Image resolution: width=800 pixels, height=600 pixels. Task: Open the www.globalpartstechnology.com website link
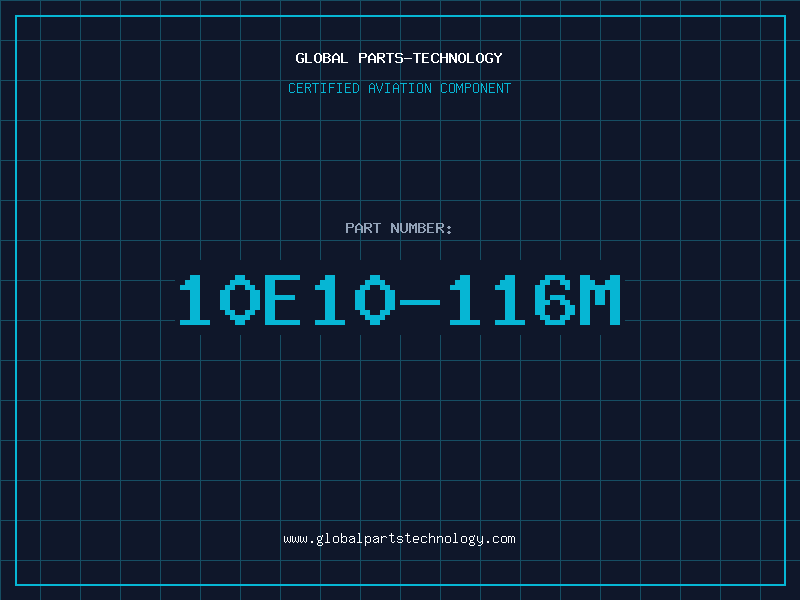(399, 539)
